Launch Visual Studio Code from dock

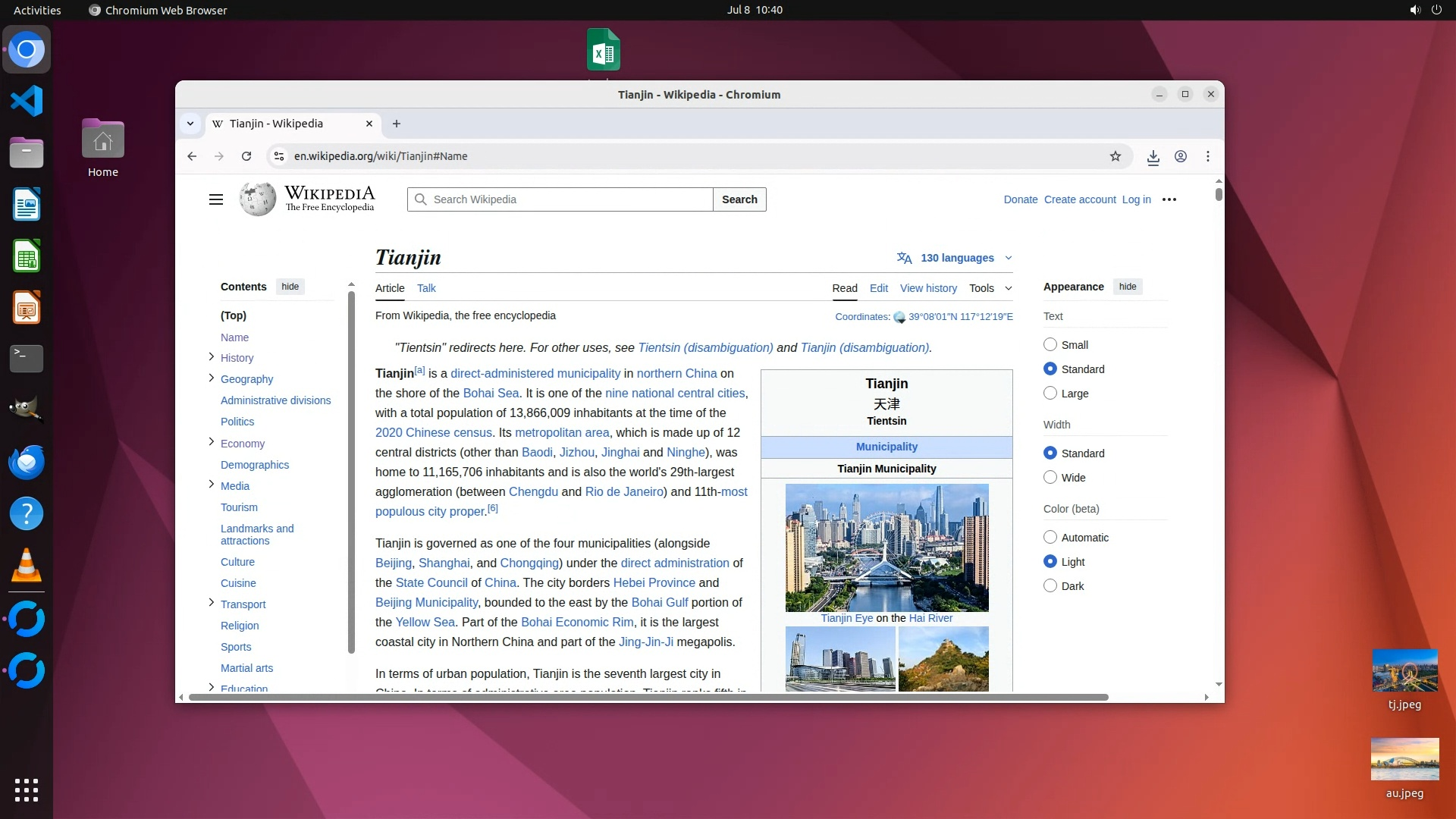[x=27, y=102]
